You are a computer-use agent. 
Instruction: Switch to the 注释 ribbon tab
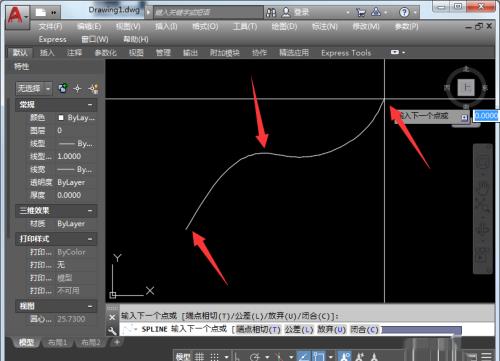[74, 52]
